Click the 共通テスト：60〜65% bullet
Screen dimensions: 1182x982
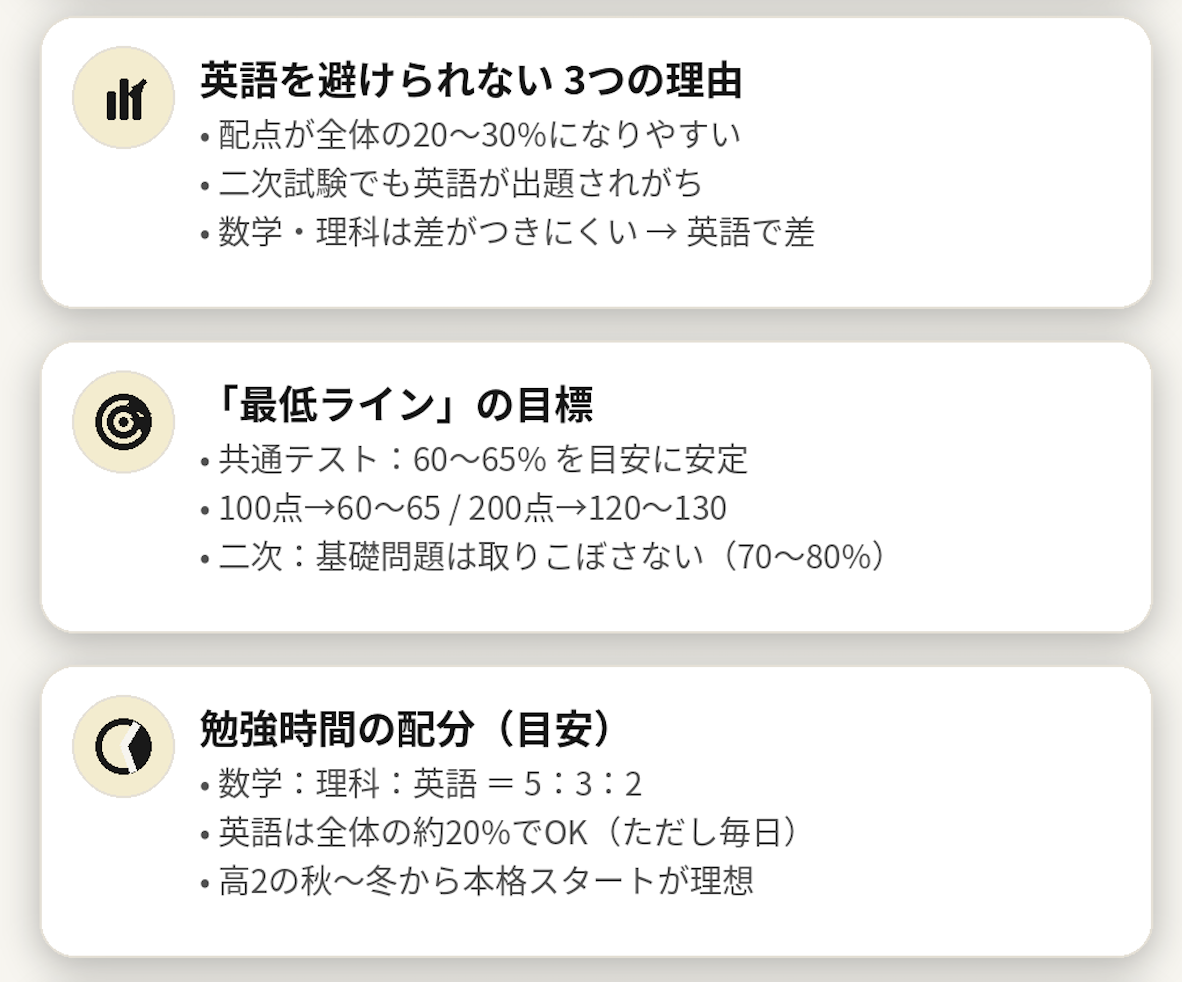pyautogui.click(x=474, y=459)
